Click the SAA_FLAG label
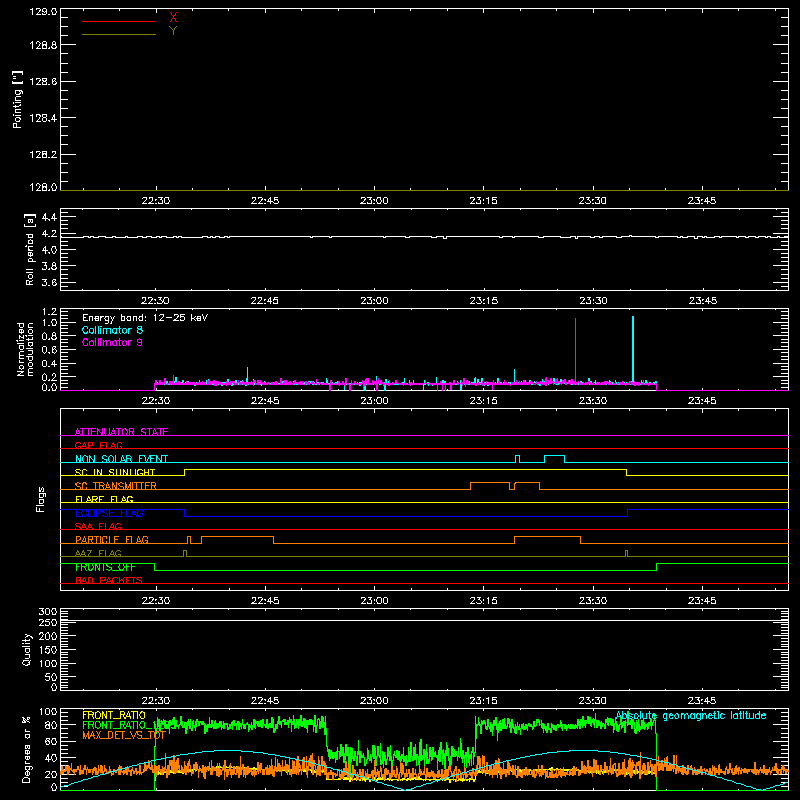Screen dimensions: 800x800 [98, 526]
